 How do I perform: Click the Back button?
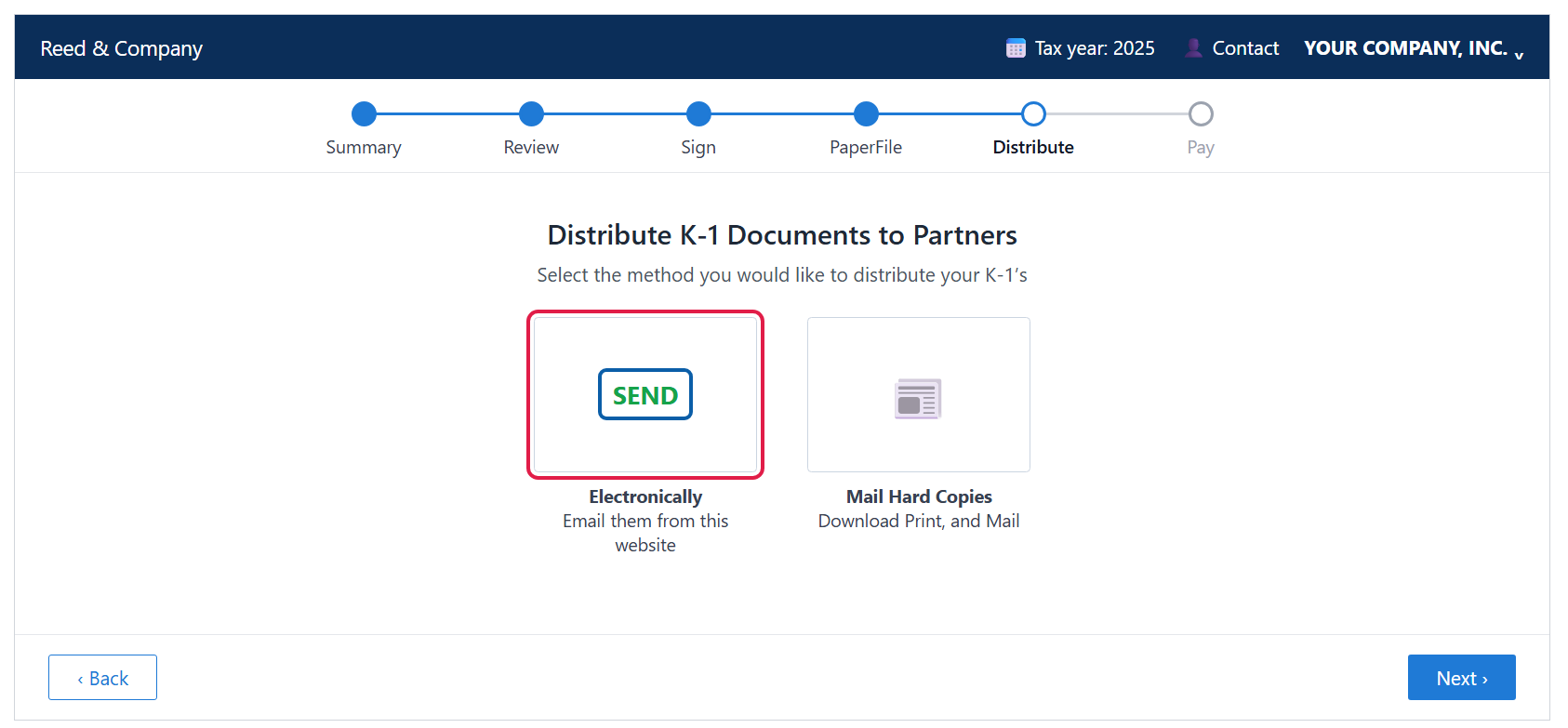point(102,678)
